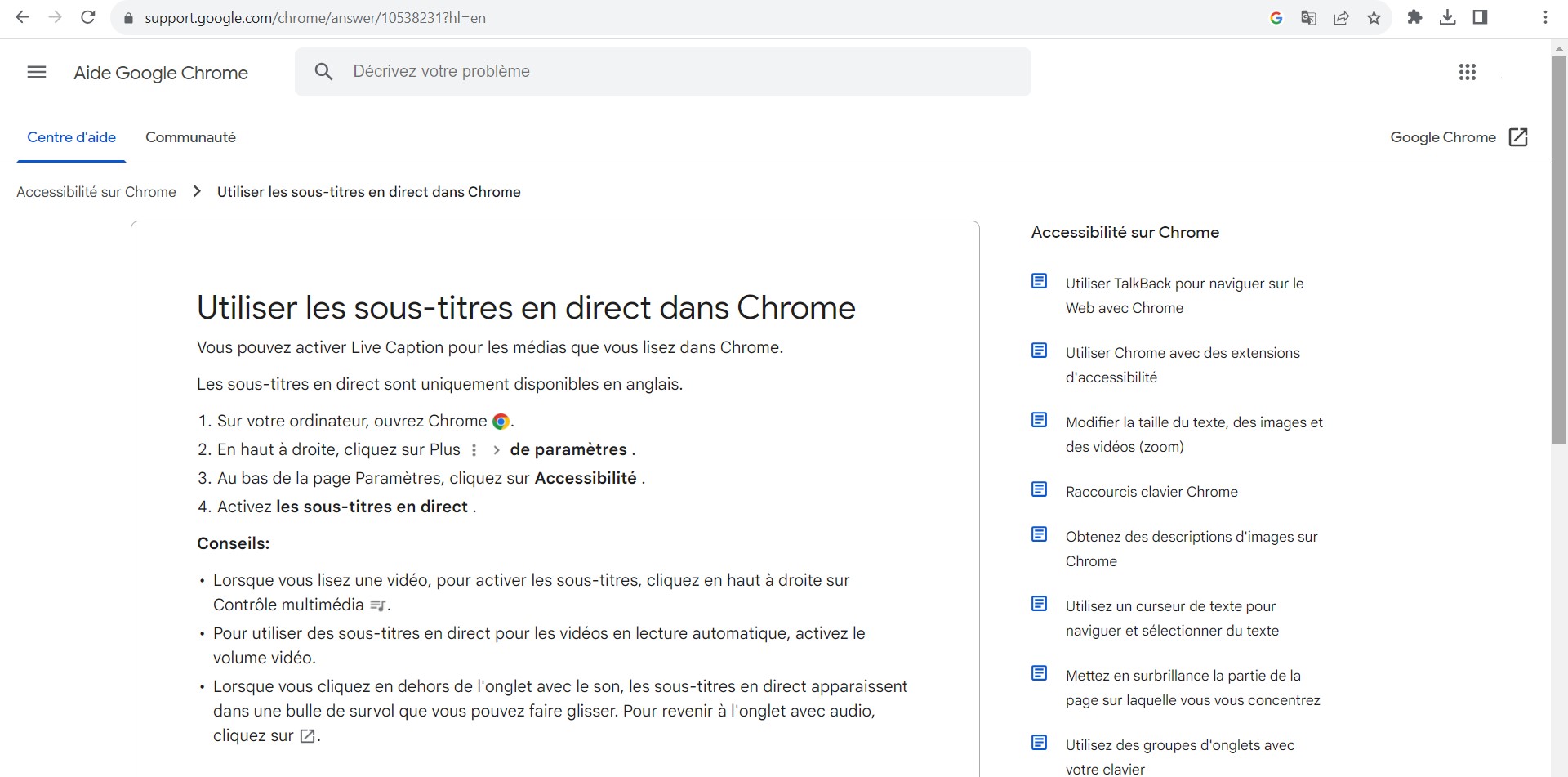Open the hamburger main menu

(37, 72)
